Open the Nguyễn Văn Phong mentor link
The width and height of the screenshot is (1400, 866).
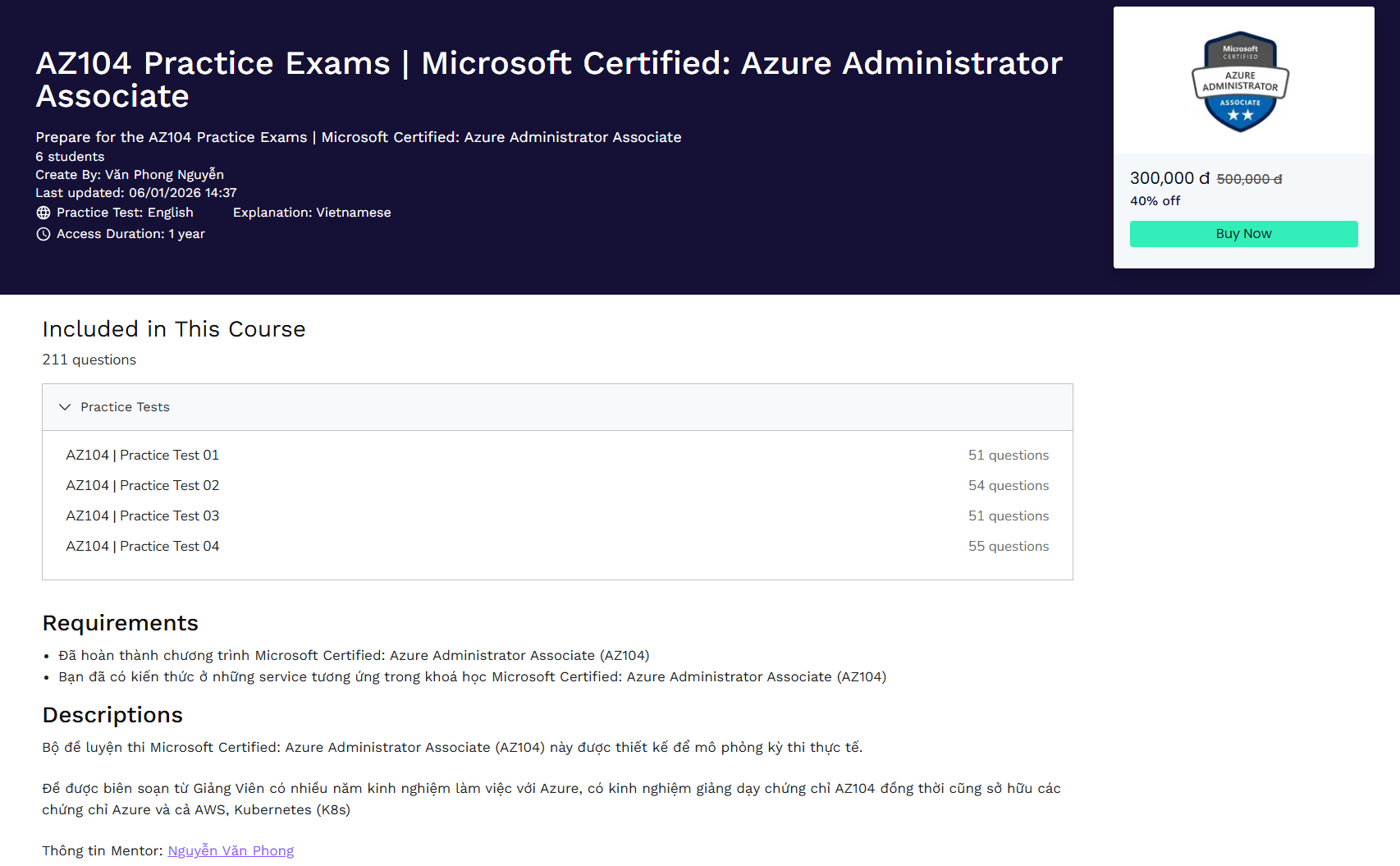231,850
